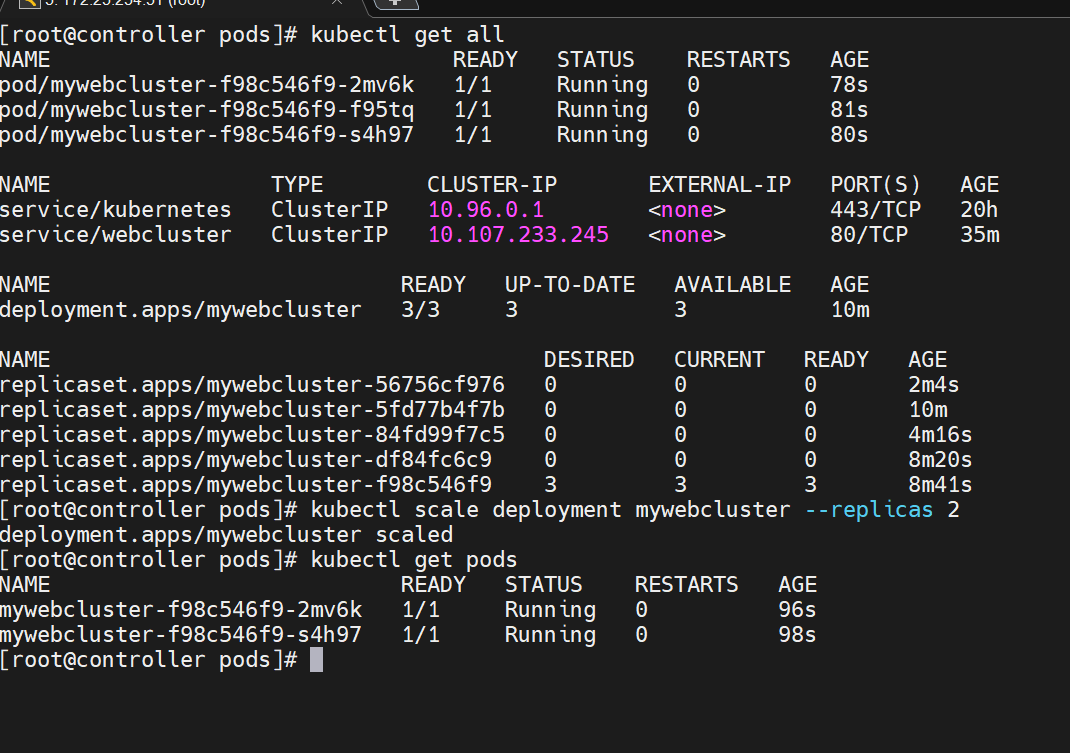
Task: Click the 2m4s replicaset age
Action: (934, 385)
